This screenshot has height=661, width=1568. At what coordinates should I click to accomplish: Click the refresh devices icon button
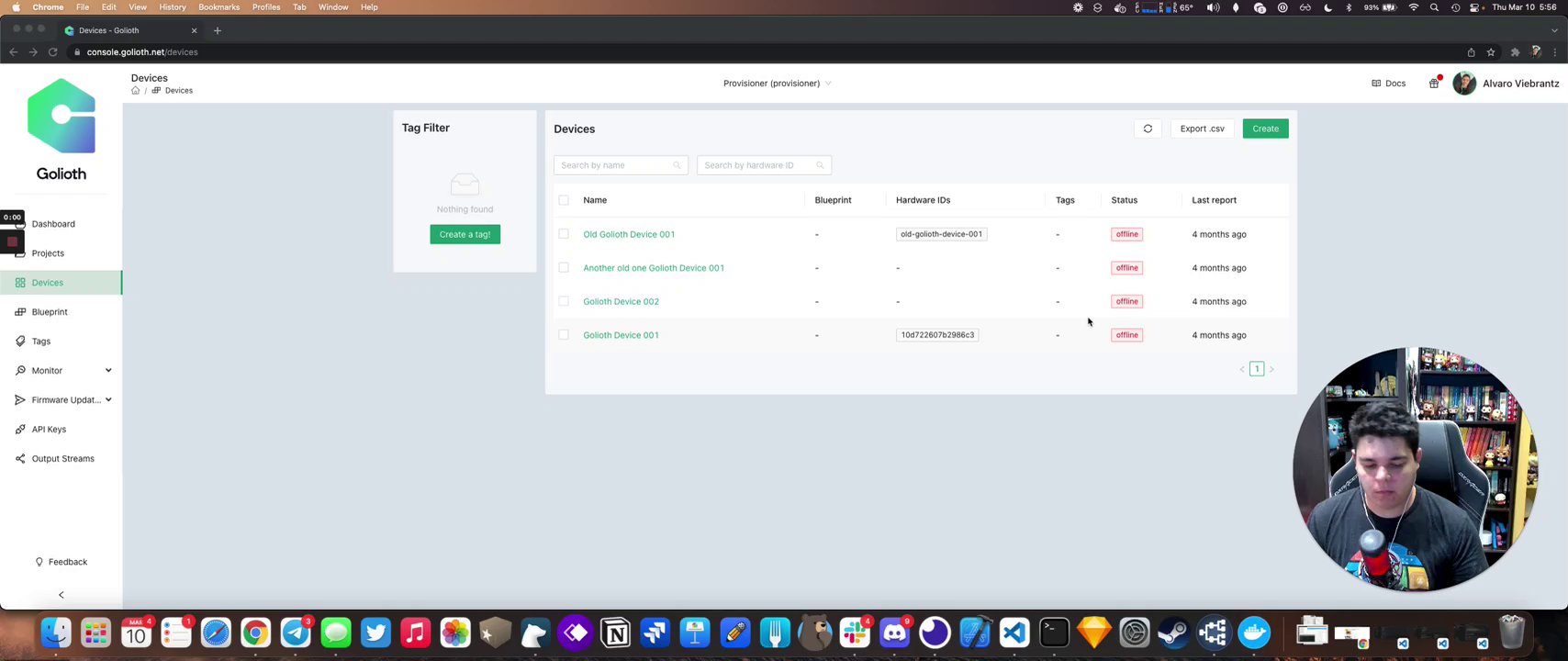click(x=1148, y=129)
